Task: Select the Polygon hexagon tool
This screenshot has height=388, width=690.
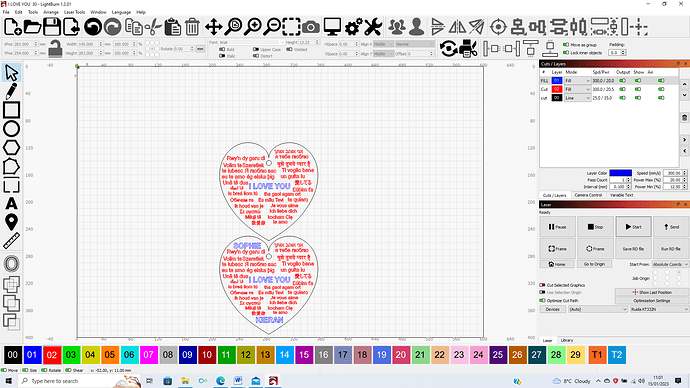Action: [11, 148]
